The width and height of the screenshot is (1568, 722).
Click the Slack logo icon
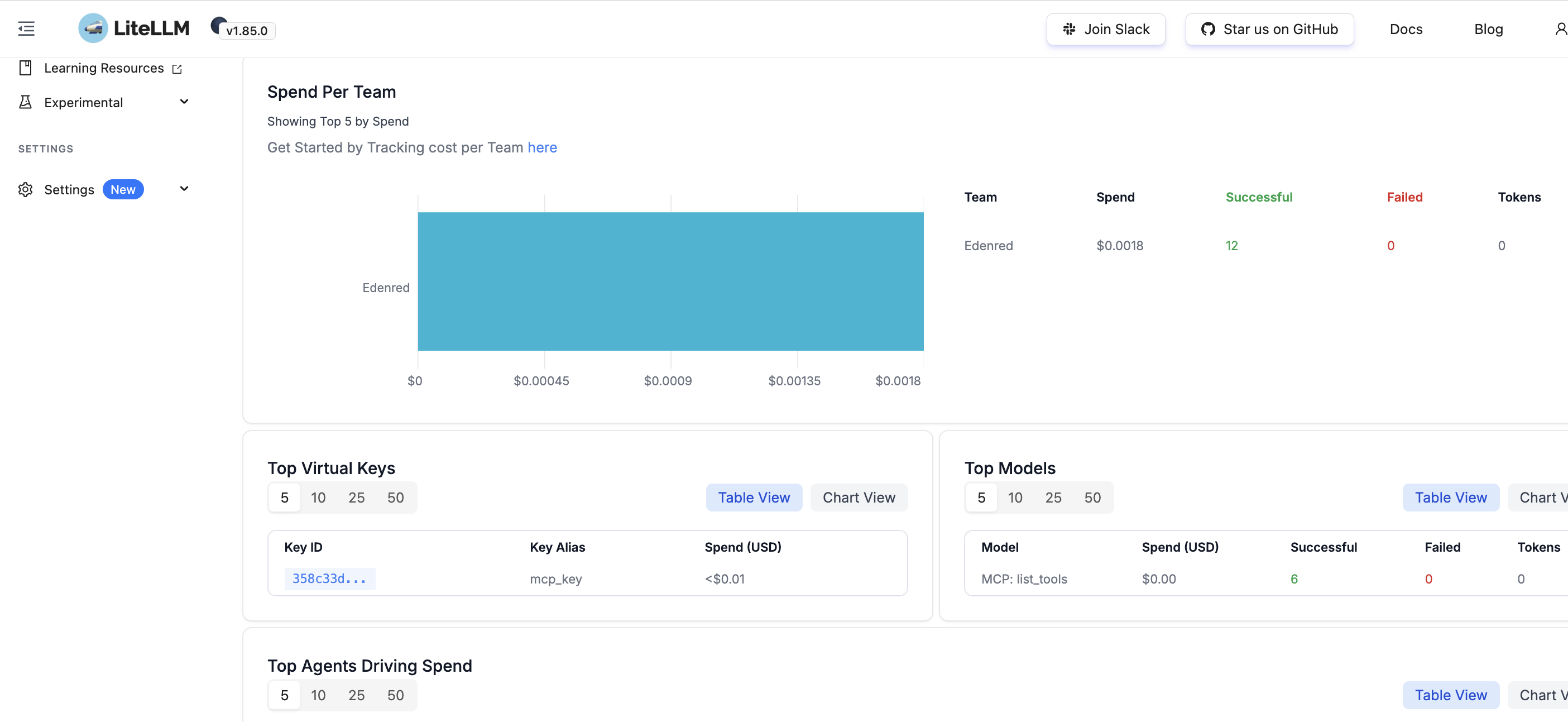(x=1069, y=29)
